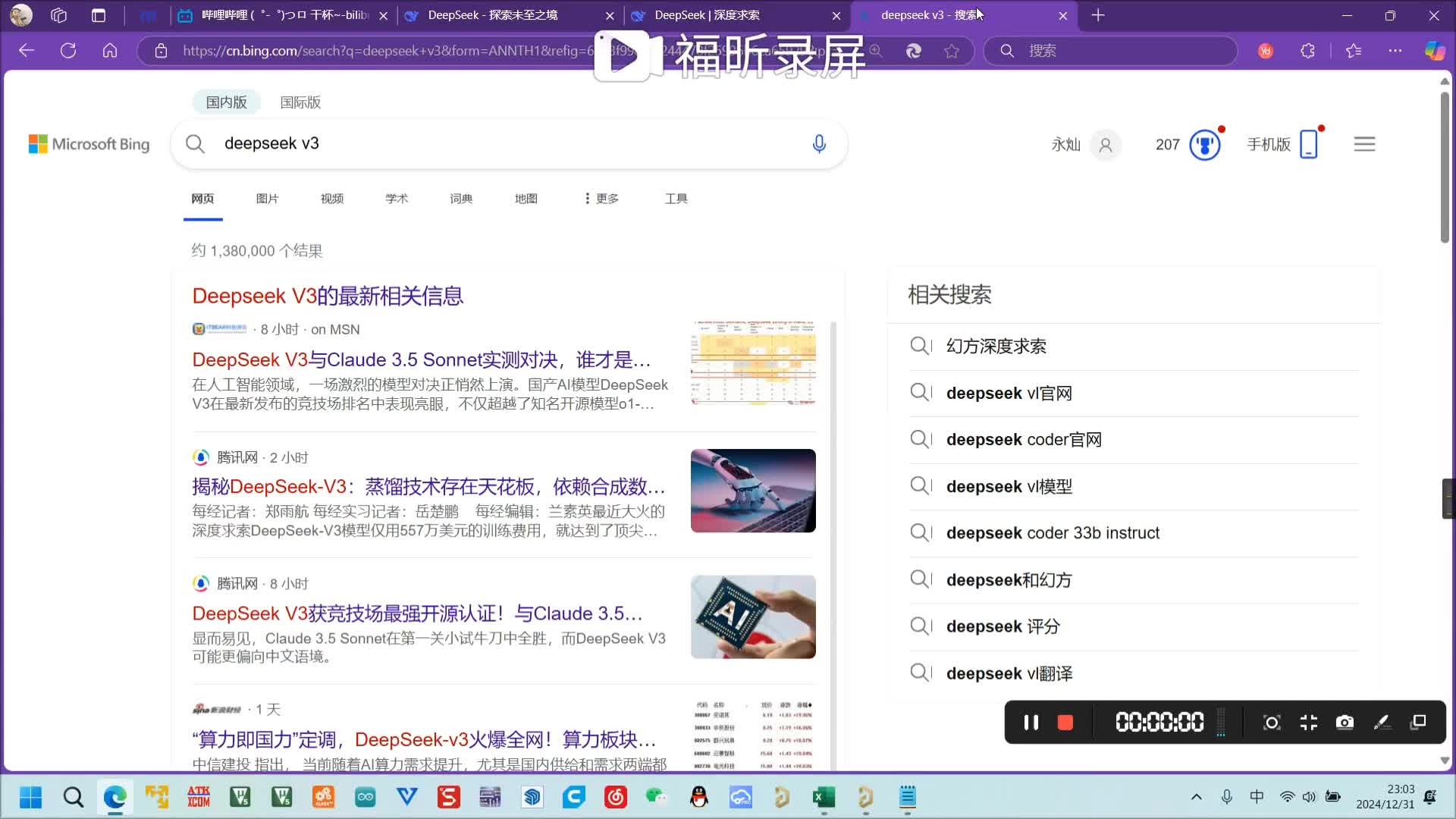Image resolution: width=1456 pixels, height=819 pixels.
Task: Reload the Bing search page
Action: tap(68, 51)
